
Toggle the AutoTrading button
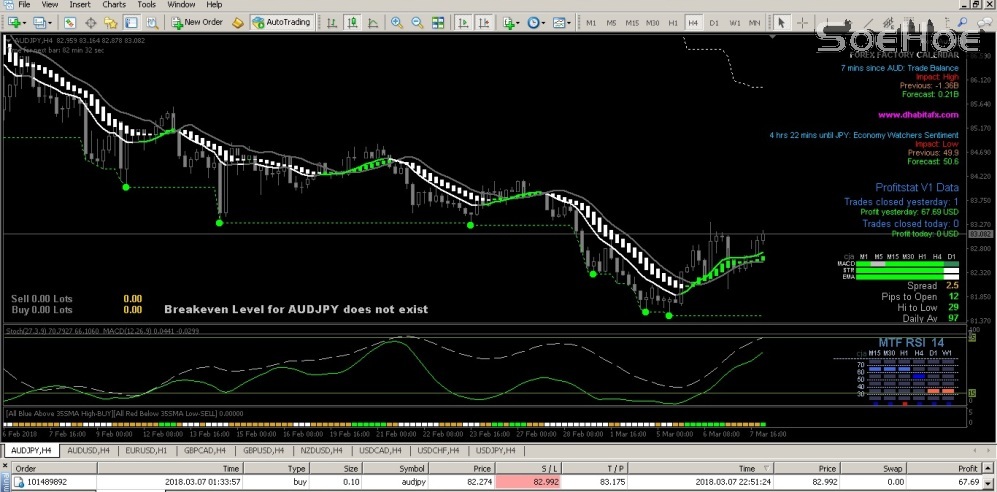[282, 22]
